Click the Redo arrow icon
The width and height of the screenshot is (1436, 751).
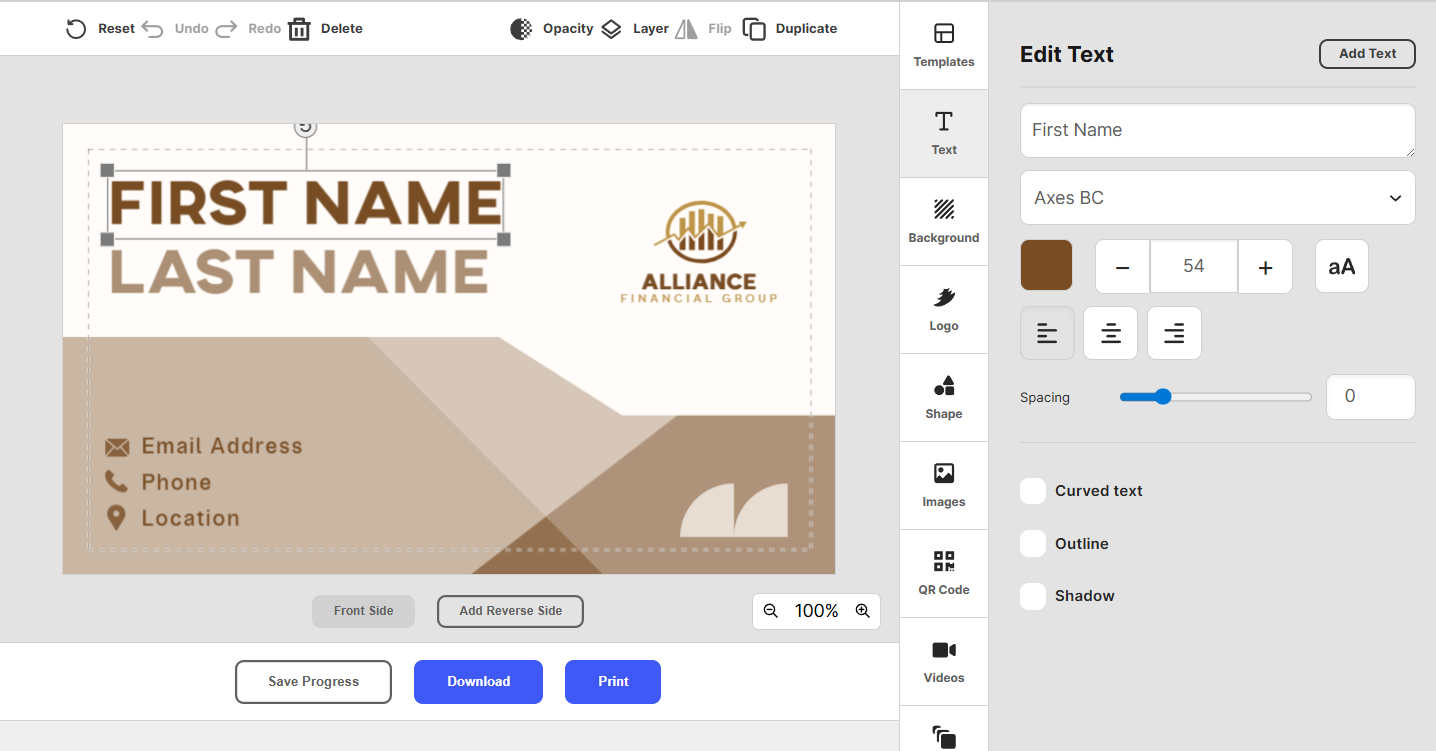226,29
